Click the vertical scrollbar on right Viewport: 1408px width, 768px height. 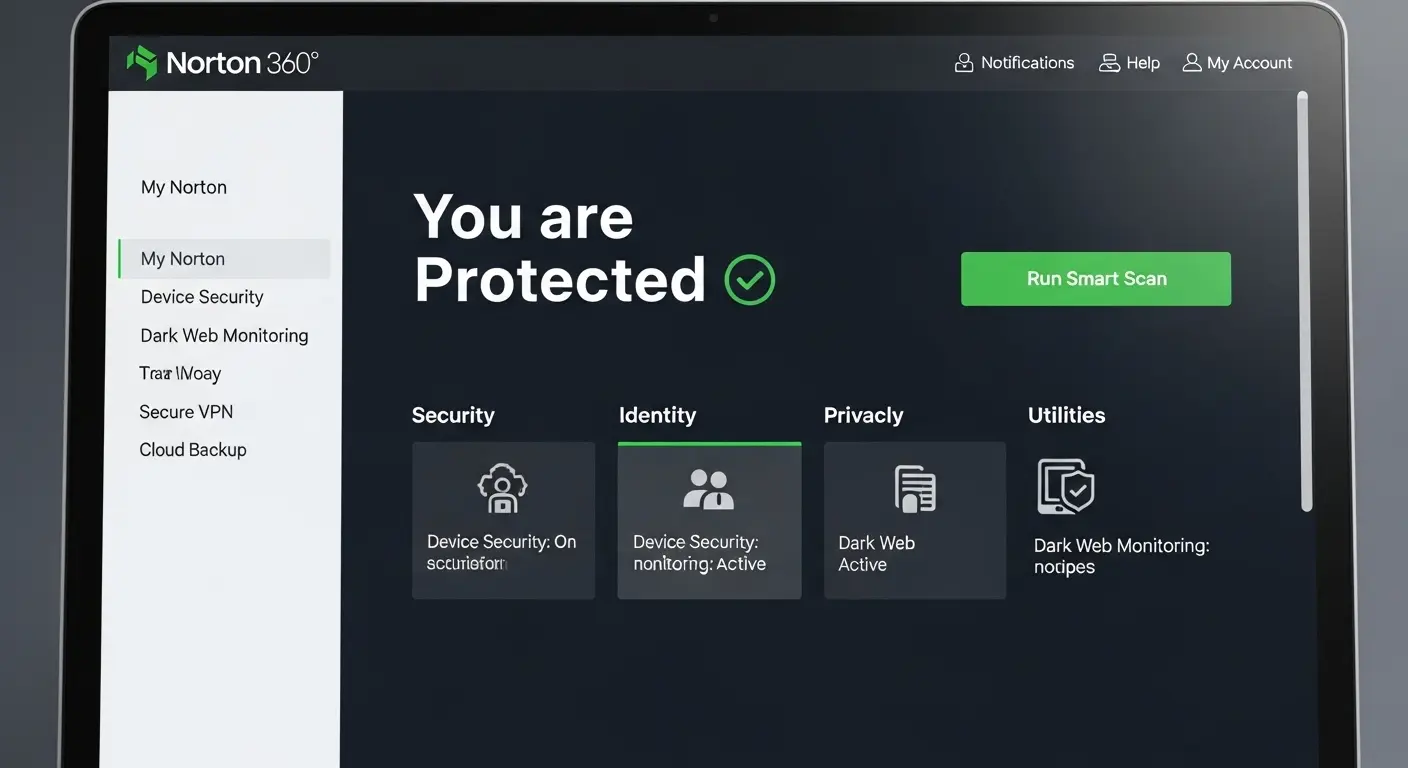1303,301
